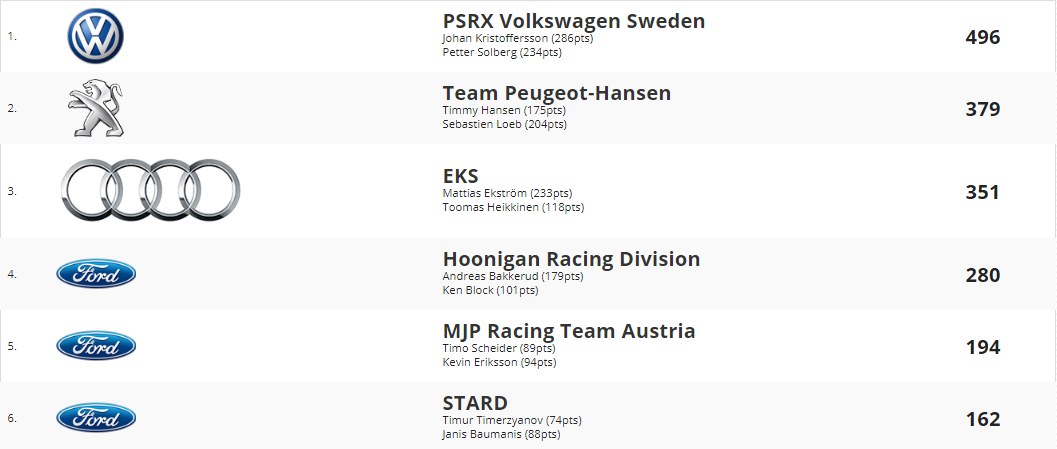This screenshot has width=1057, height=449.
Task: Click the 162 points total
Action: (982, 418)
